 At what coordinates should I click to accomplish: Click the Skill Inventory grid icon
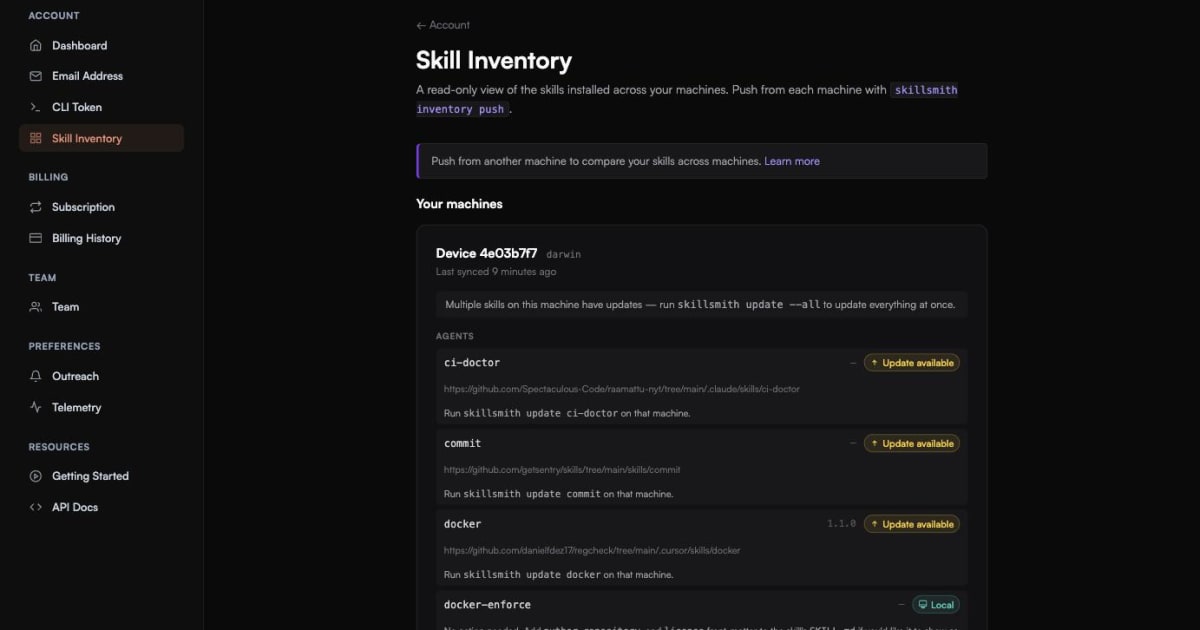(x=36, y=138)
